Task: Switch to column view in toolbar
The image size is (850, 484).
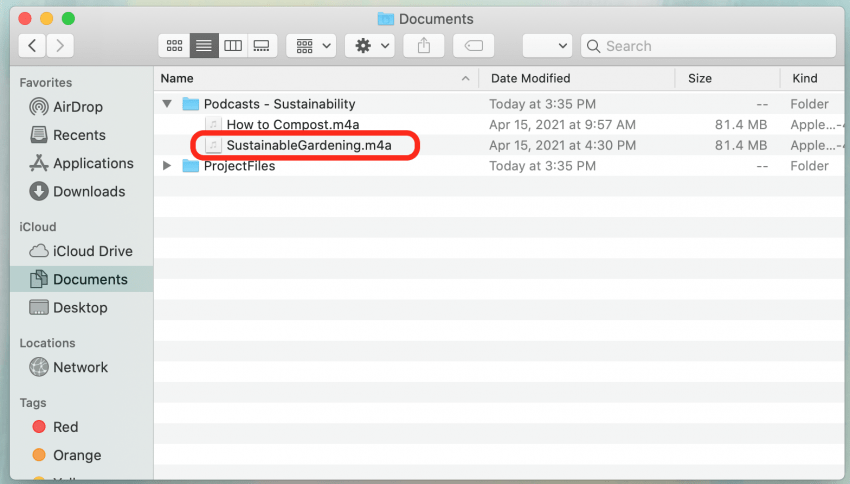Action: [232, 46]
